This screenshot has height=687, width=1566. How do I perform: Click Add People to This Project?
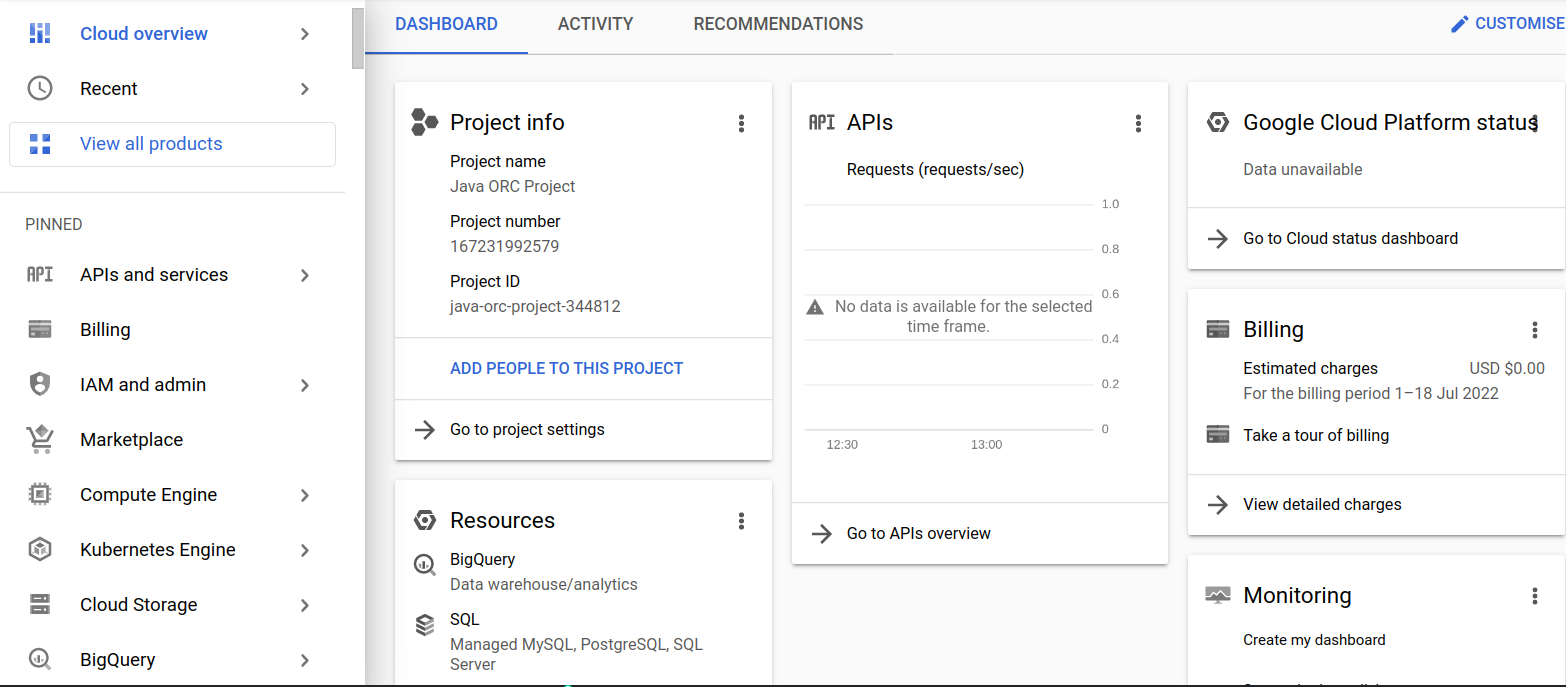(x=566, y=368)
